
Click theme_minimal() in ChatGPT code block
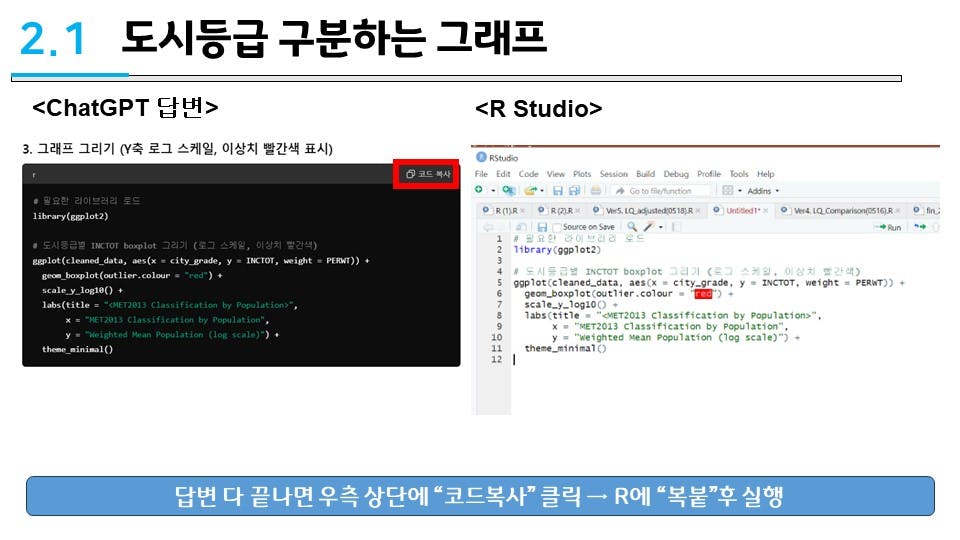pyautogui.click(x=77, y=350)
